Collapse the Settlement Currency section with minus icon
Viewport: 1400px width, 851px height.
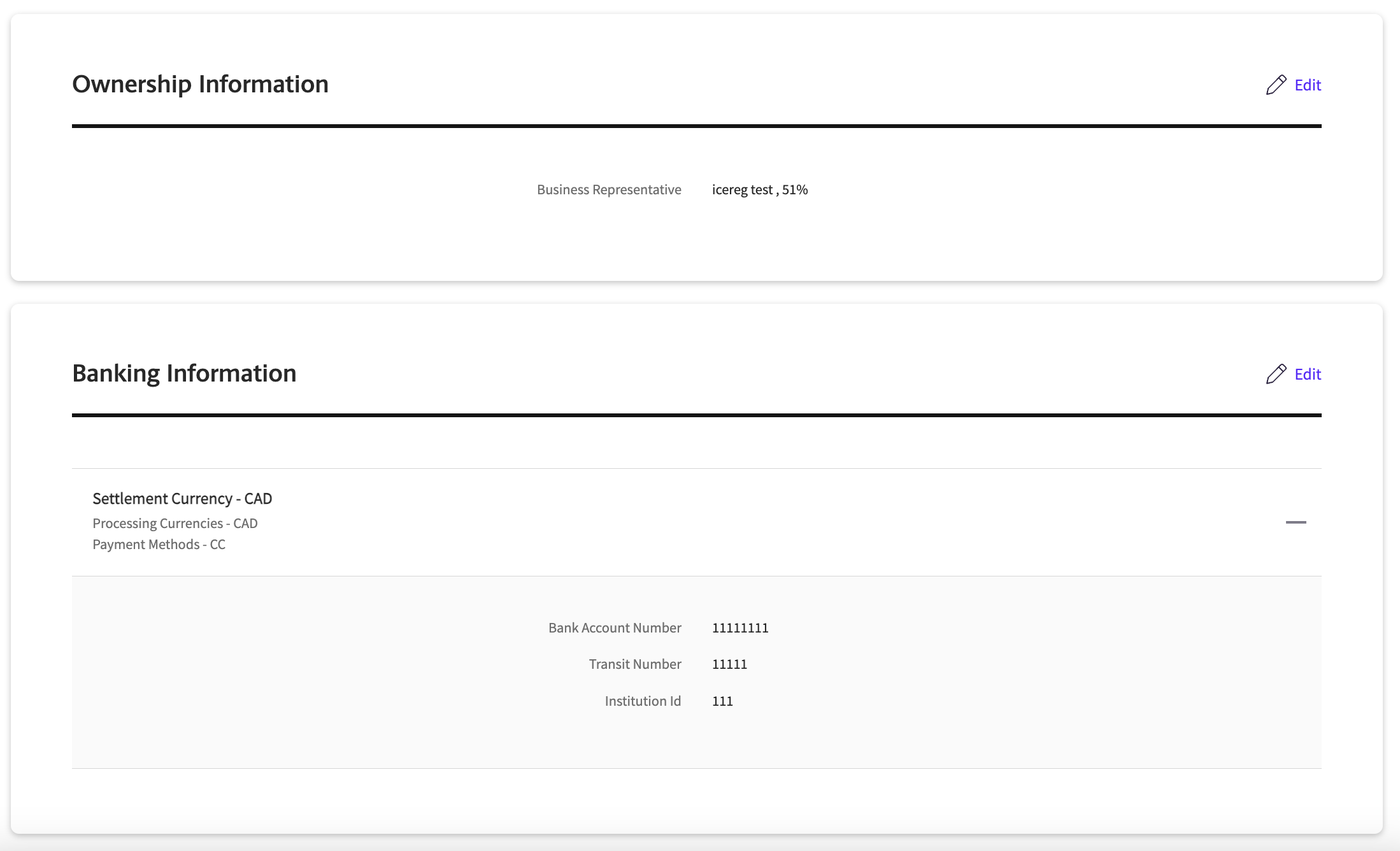tap(1296, 522)
